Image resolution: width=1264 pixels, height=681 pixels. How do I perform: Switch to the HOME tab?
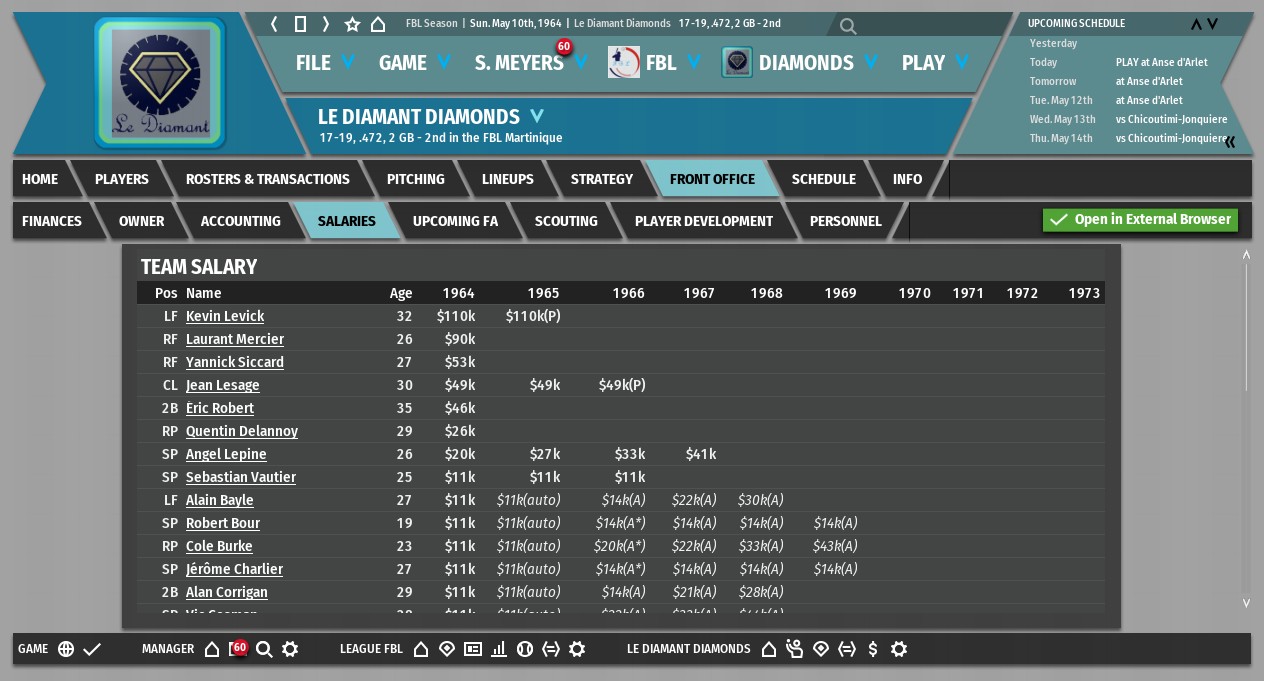[x=40, y=179]
